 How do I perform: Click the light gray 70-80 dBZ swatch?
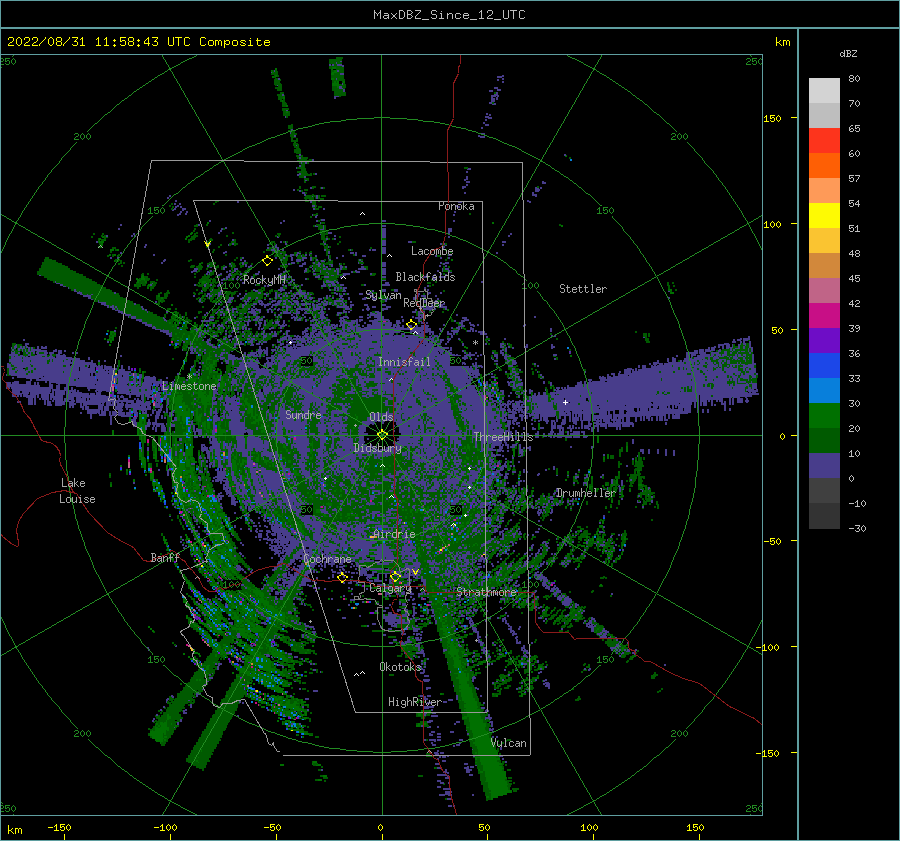coord(824,91)
